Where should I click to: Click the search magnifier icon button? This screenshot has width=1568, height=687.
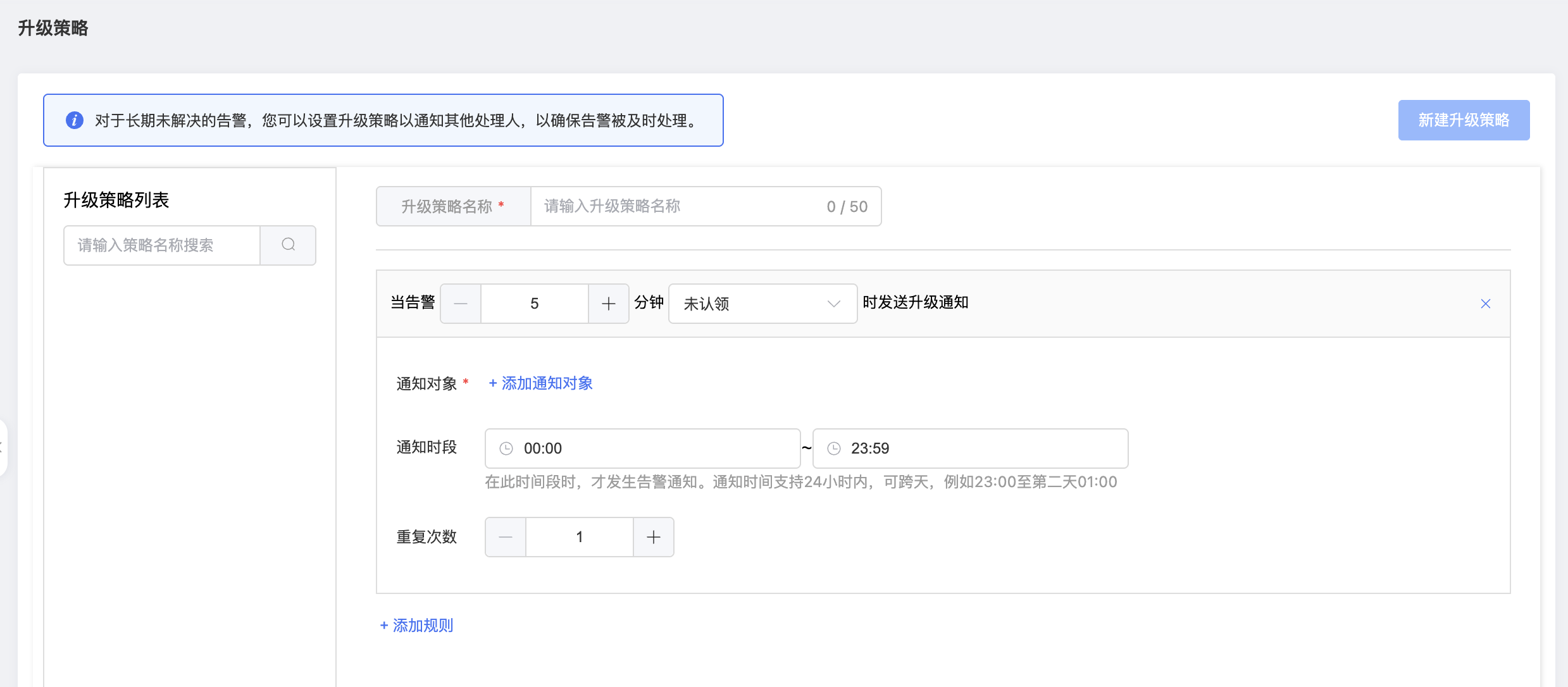(288, 245)
